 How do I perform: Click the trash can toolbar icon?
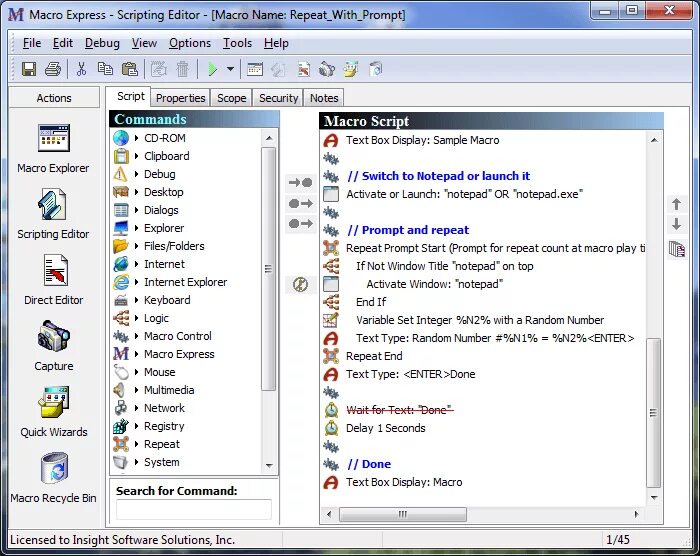182,69
